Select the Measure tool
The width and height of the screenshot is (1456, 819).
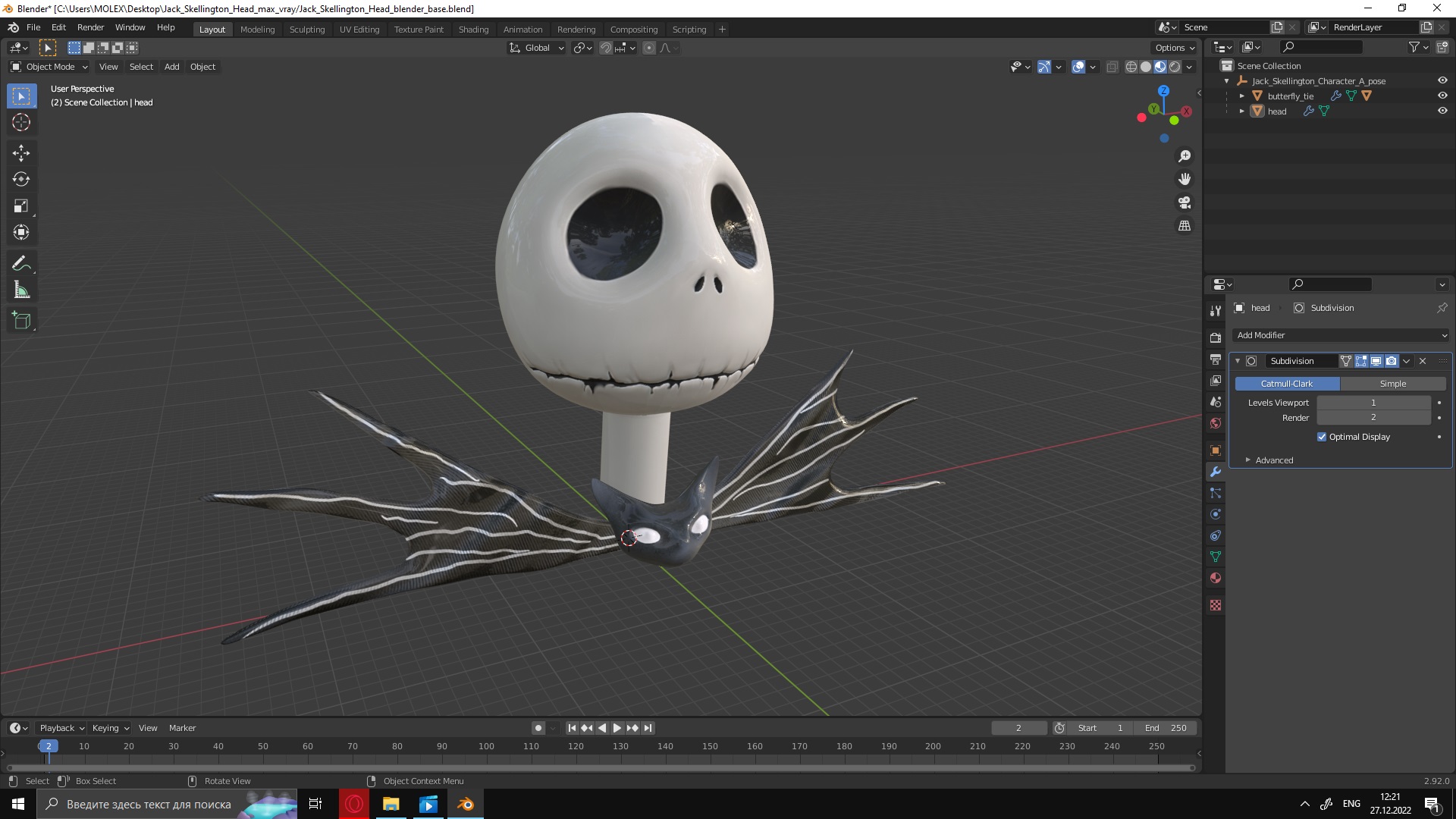(x=21, y=290)
